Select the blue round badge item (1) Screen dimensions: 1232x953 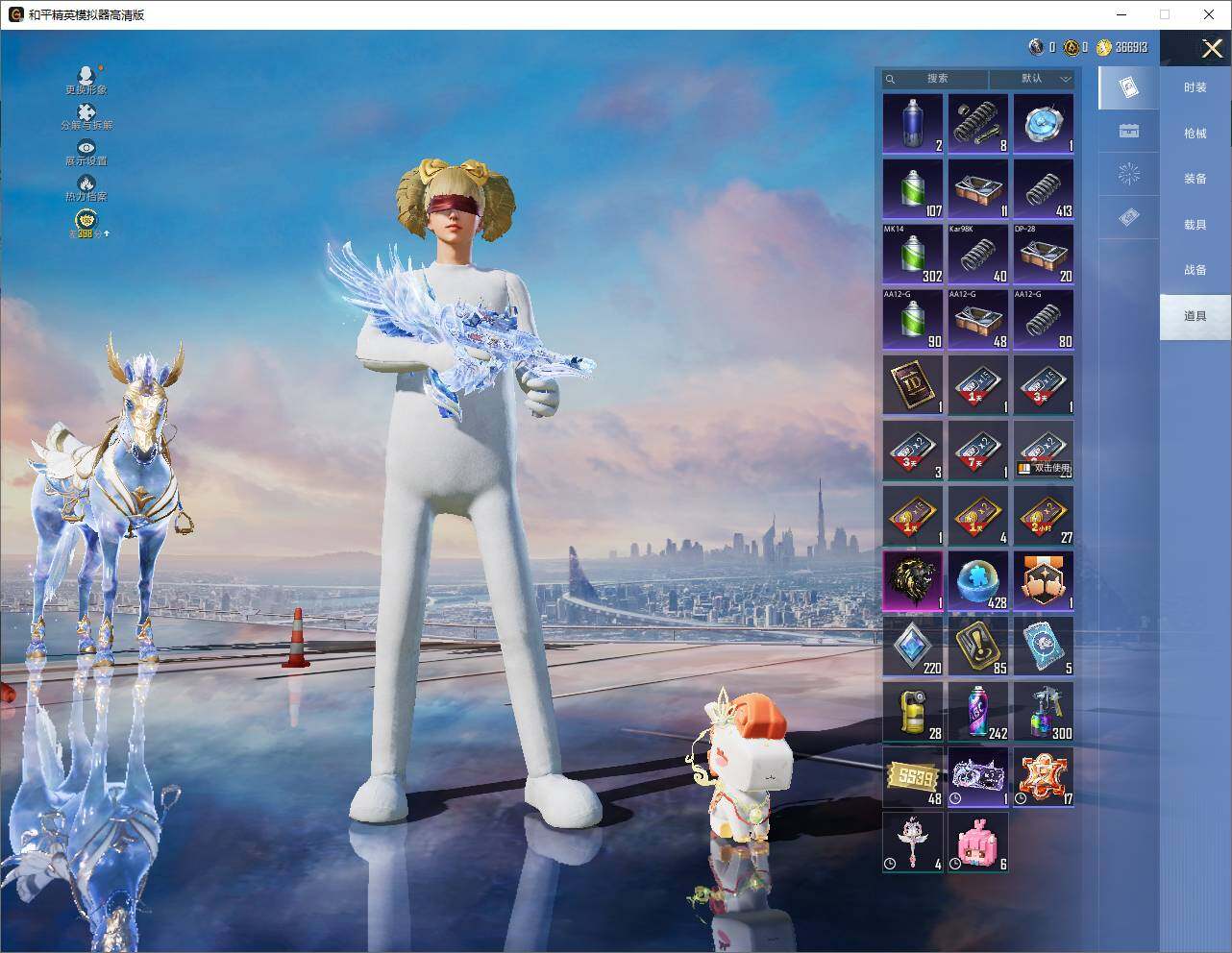pyautogui.click(x=1044, y=123)
